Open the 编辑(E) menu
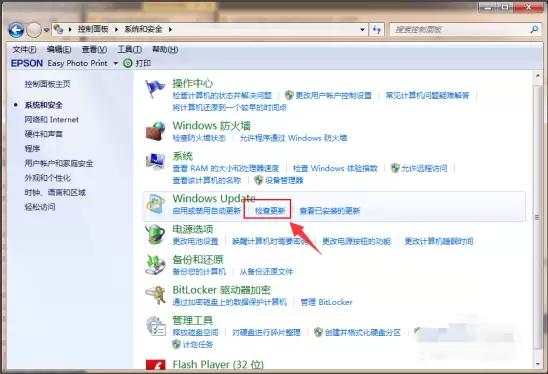Screen dimensions: 548x374 click(59, 50)
